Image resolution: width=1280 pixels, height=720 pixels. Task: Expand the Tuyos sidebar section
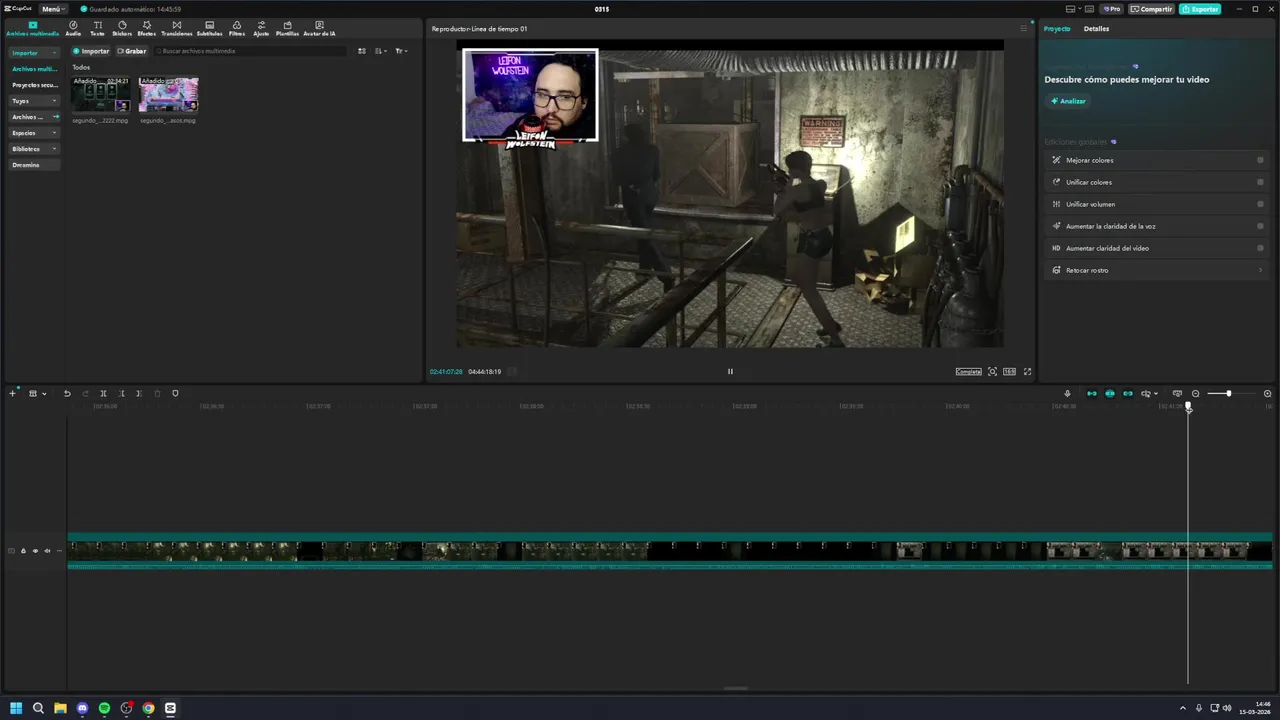coord(34,101)
